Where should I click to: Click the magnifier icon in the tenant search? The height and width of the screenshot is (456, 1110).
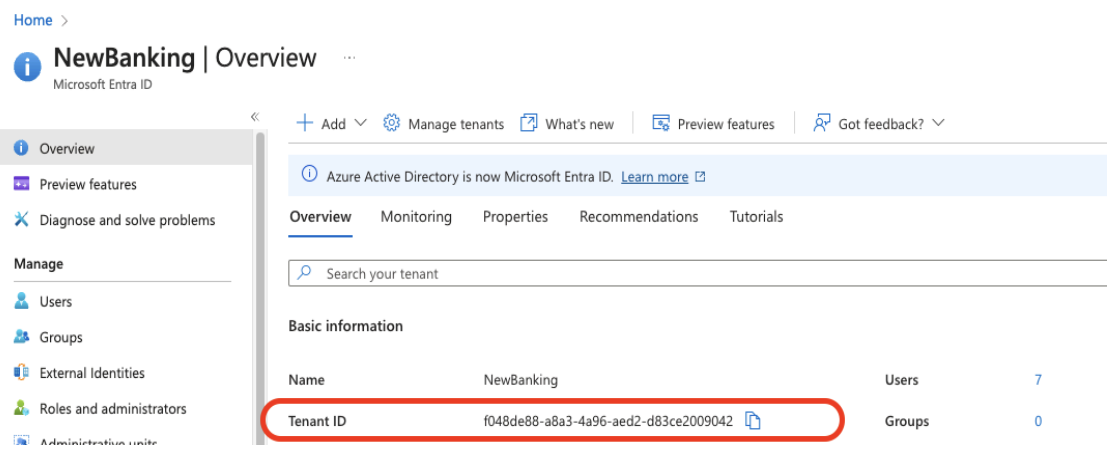point(305,273)
